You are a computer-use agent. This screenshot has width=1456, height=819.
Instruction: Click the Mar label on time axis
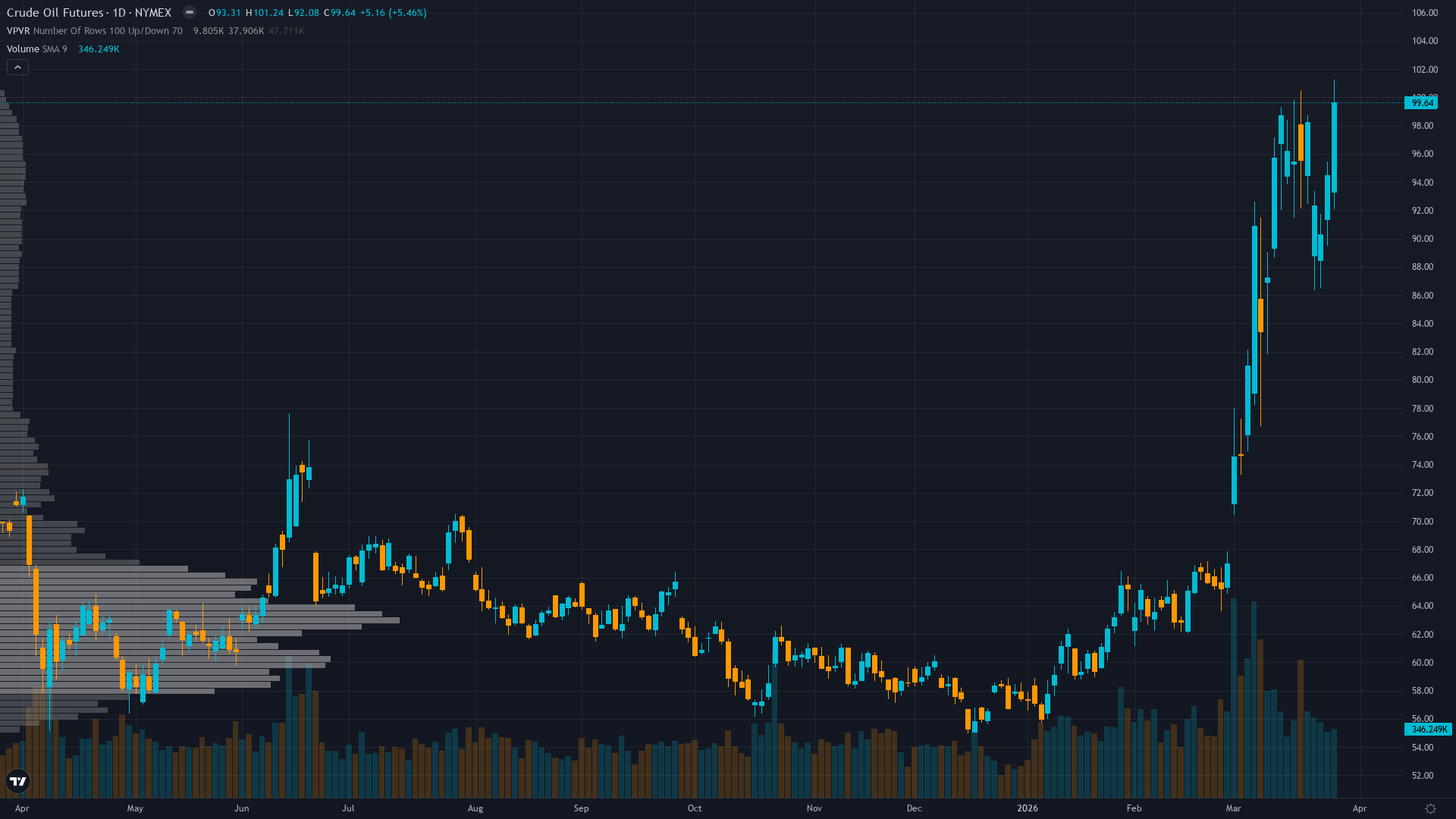coord(1233,808)
